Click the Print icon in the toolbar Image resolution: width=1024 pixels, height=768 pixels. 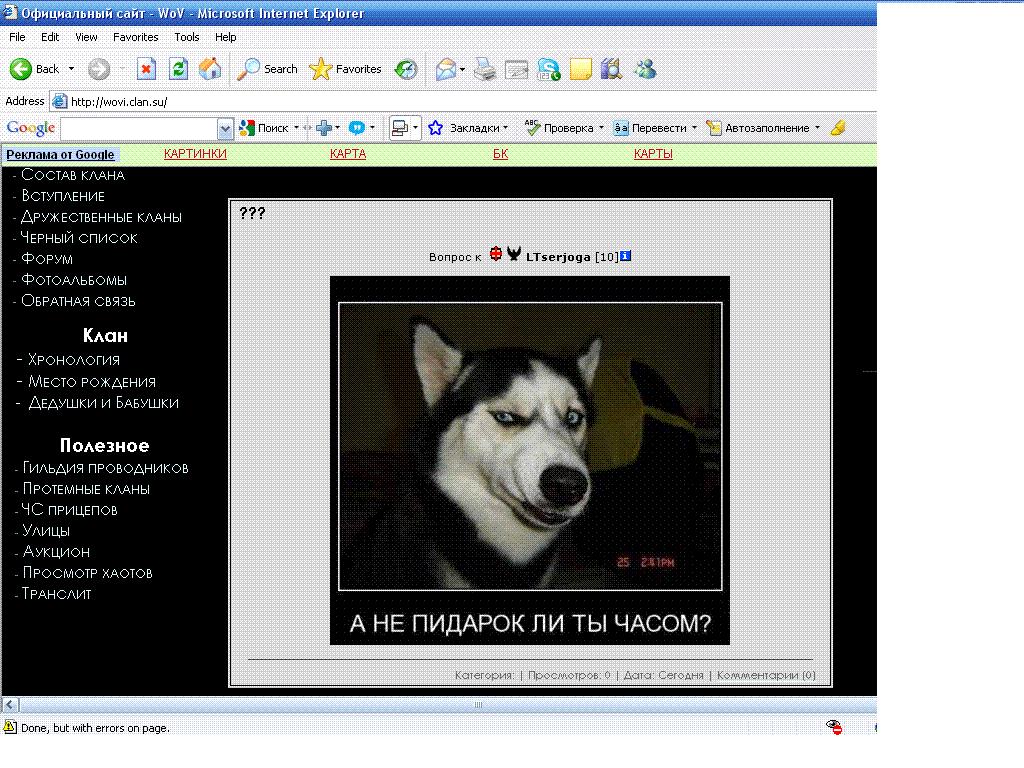[x=485, y=69]
